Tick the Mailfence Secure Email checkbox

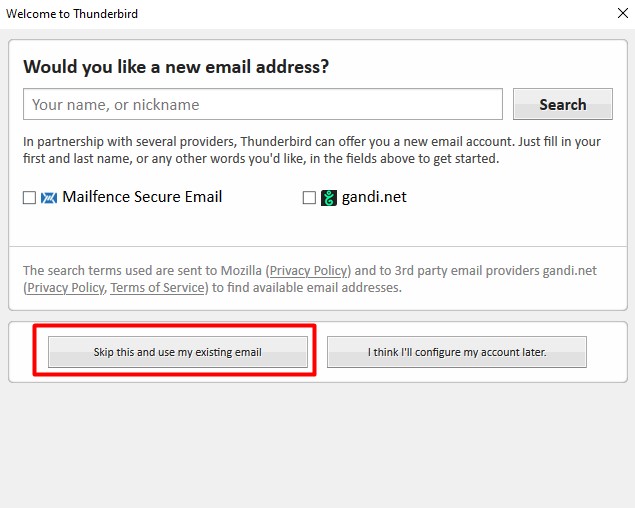click(x=30, y=198)
